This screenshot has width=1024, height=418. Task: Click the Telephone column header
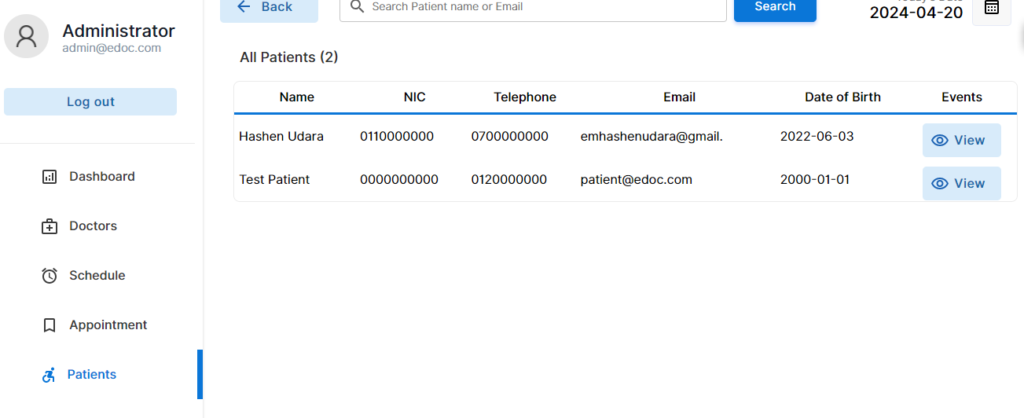(525, 97)
